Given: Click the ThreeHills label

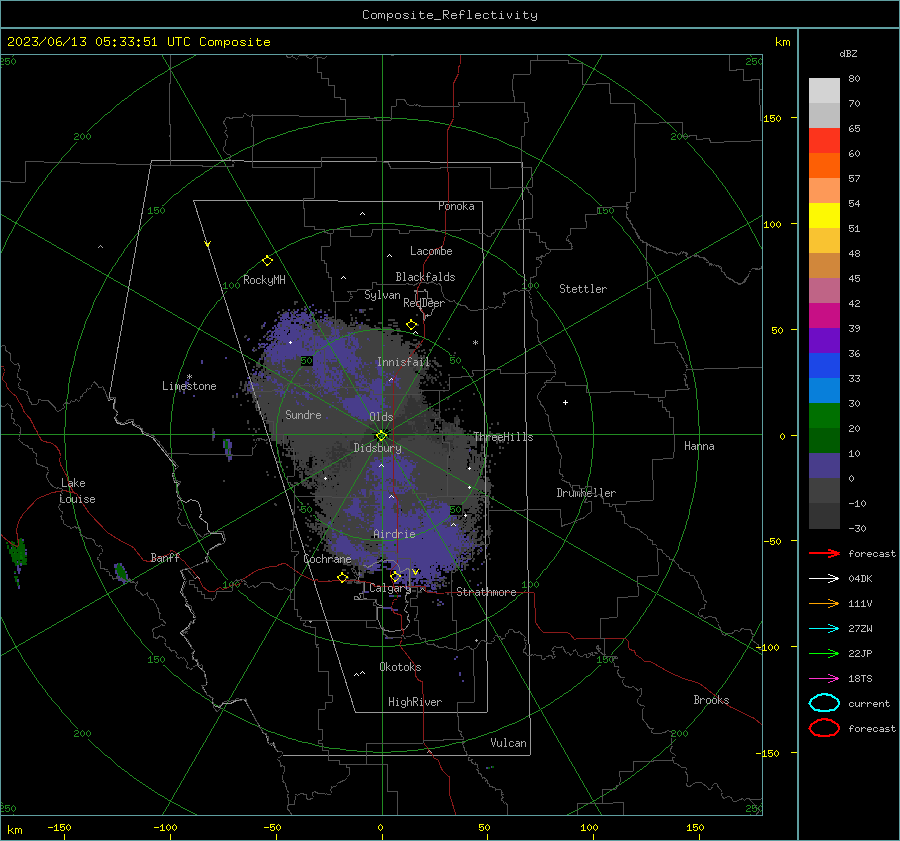Looking at the screenshot, I should click(503, 437).
